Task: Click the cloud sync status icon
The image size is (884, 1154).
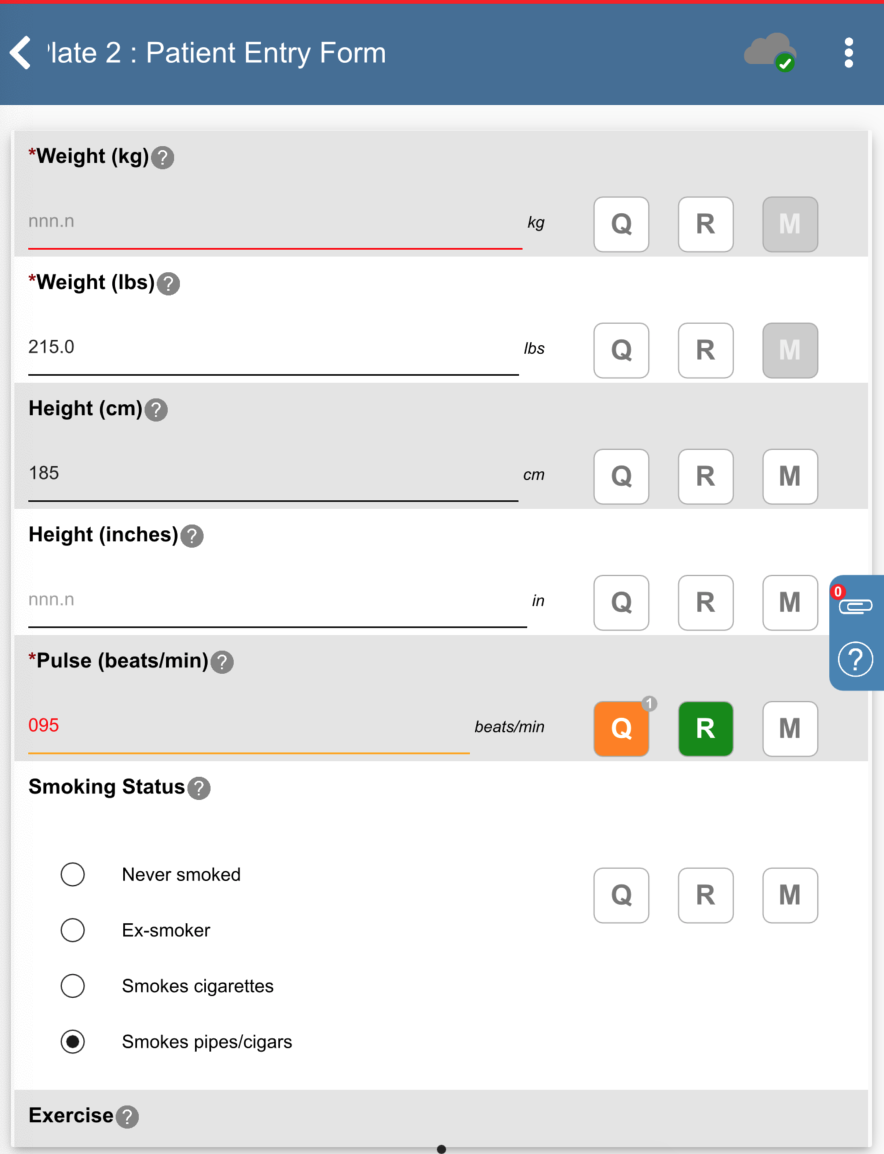Action: coord(769,52)
